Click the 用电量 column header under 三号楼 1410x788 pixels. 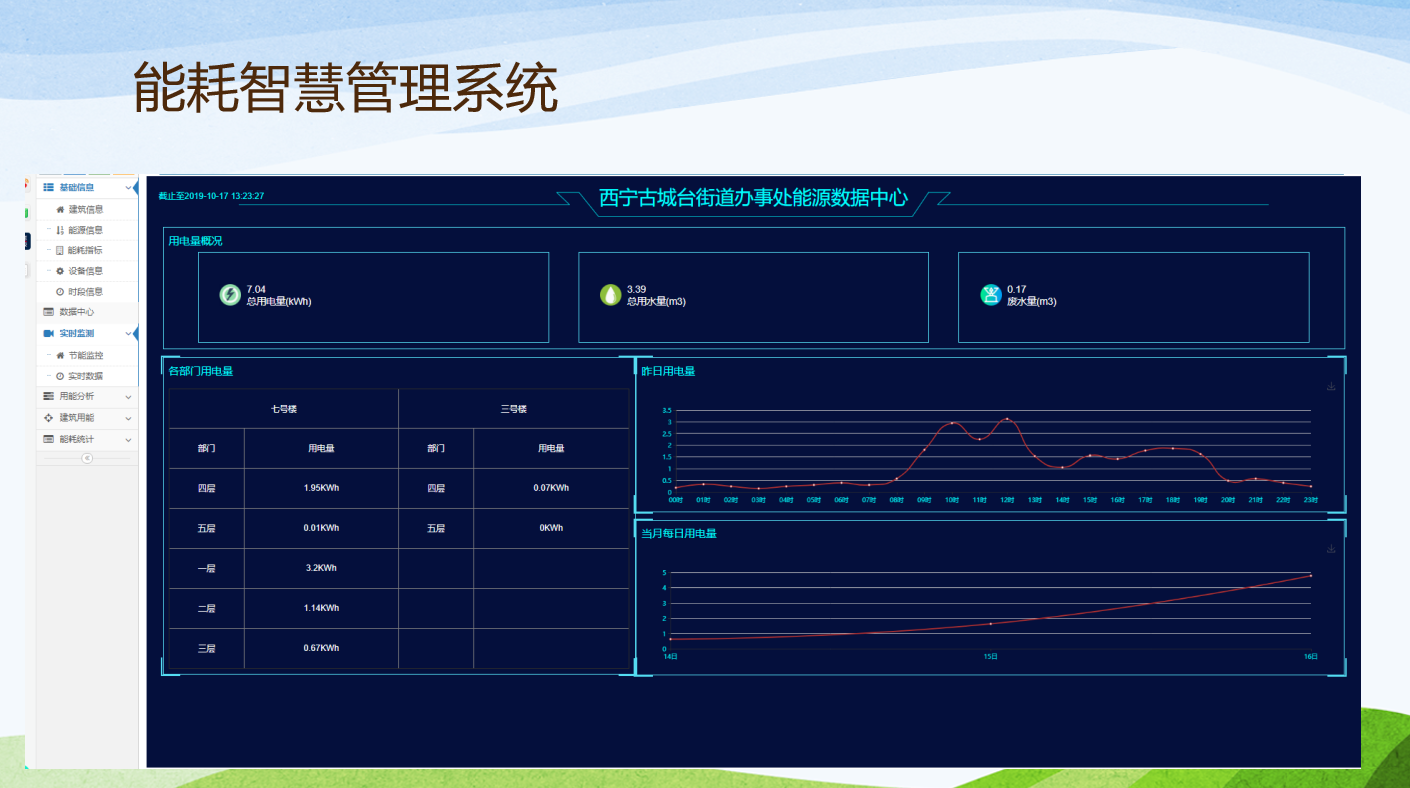pos(551,449)
